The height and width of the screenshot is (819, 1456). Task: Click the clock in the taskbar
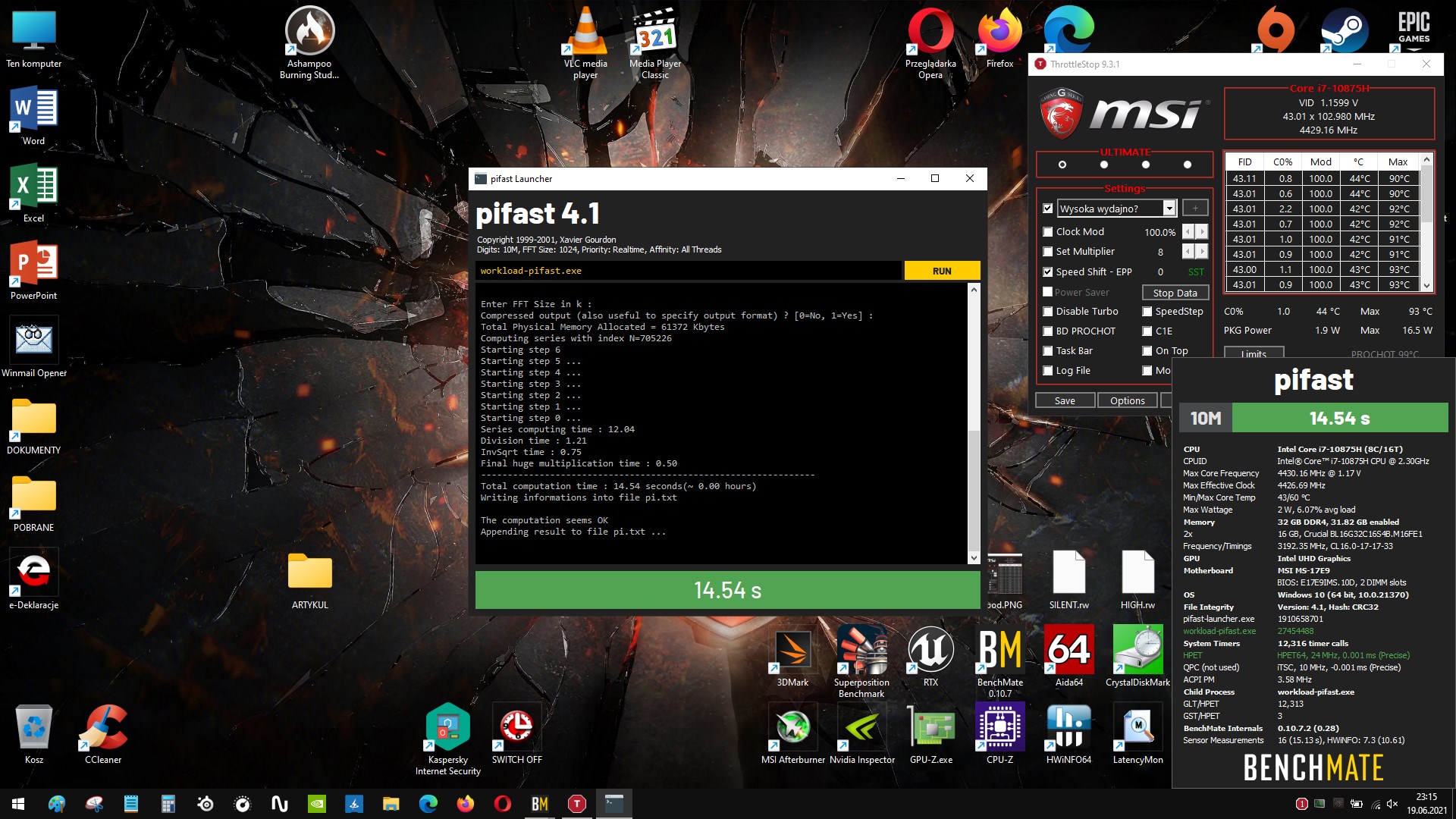(x=1426, y=804)
